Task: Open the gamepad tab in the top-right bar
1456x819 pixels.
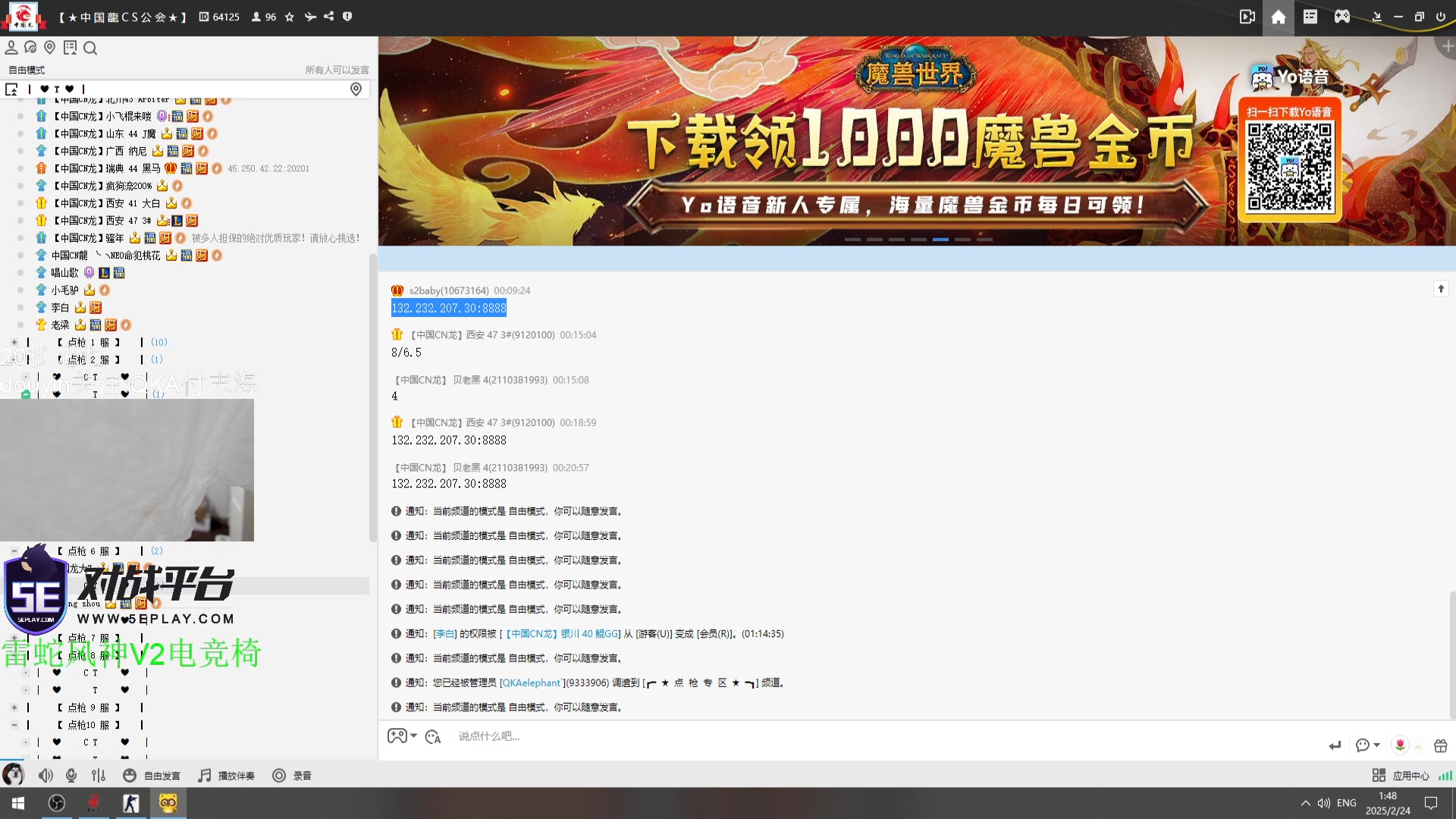Action: [x=1342, y=17]
